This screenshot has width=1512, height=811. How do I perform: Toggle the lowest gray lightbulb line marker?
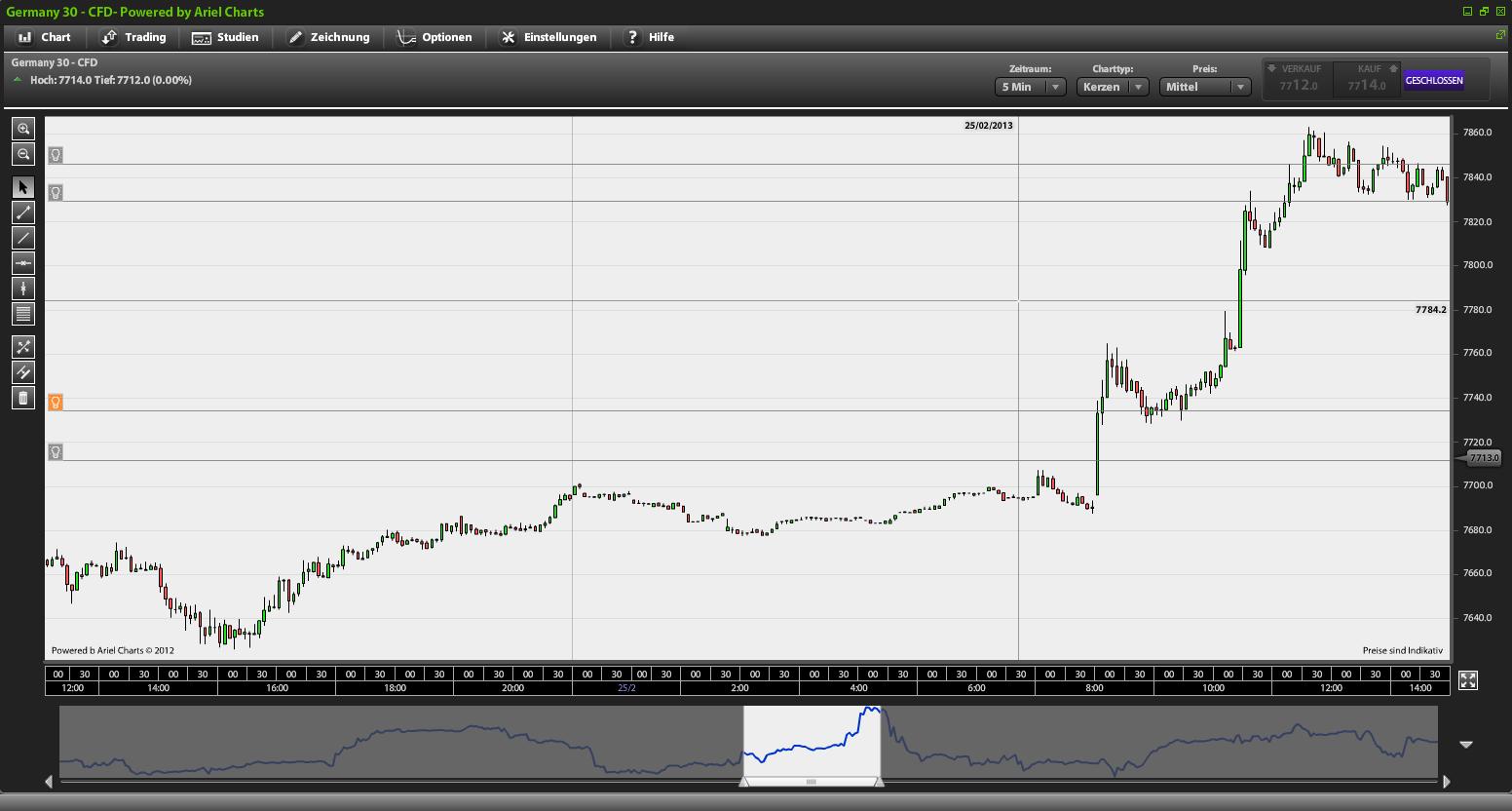coord(56,452)
